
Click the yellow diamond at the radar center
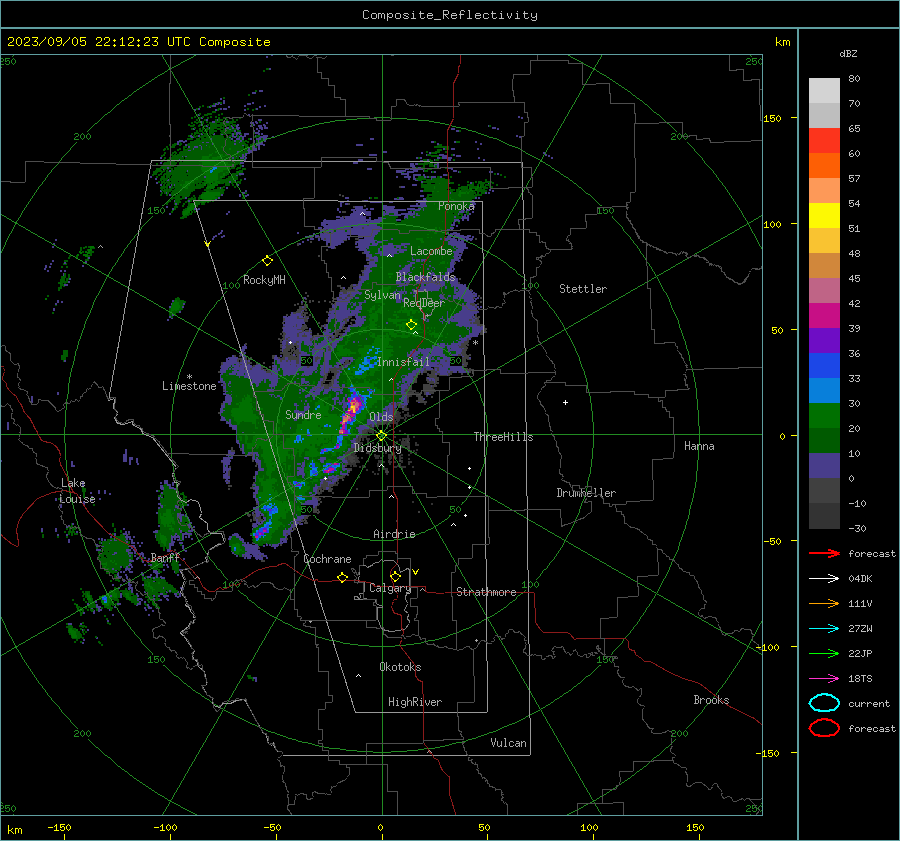[x=381, y=436]
